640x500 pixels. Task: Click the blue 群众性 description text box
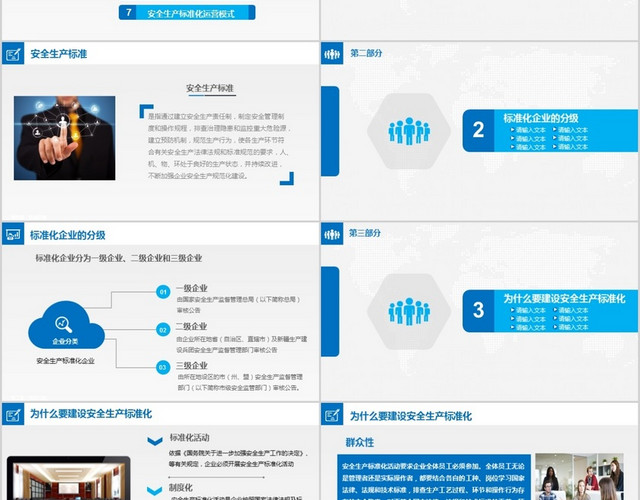pyautogui.click(x=434, y=477)
